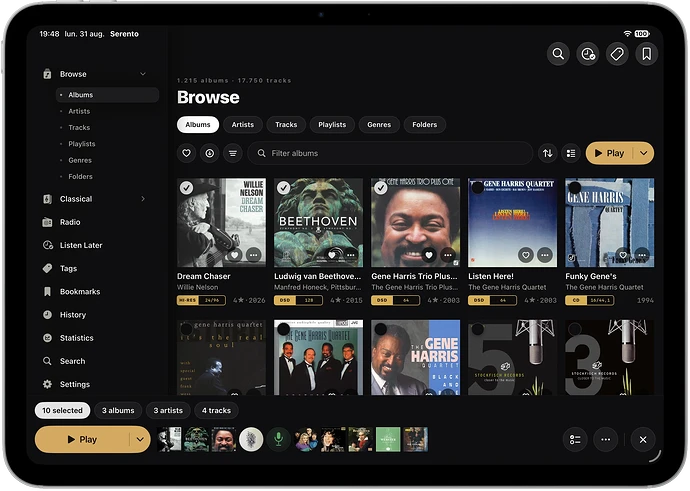Open the selection list view icon
Image resolution: width=690 pixels, height=491 pixels.
click(x=575, y=440)
